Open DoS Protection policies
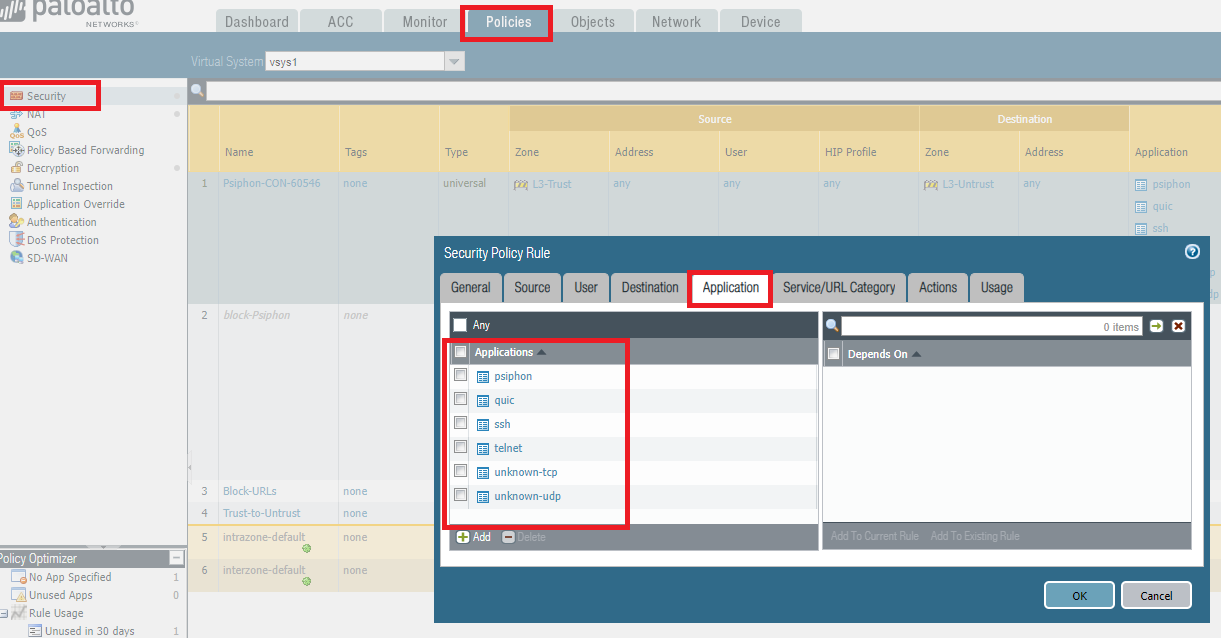 pyautogui.click(x=63, y=240)
